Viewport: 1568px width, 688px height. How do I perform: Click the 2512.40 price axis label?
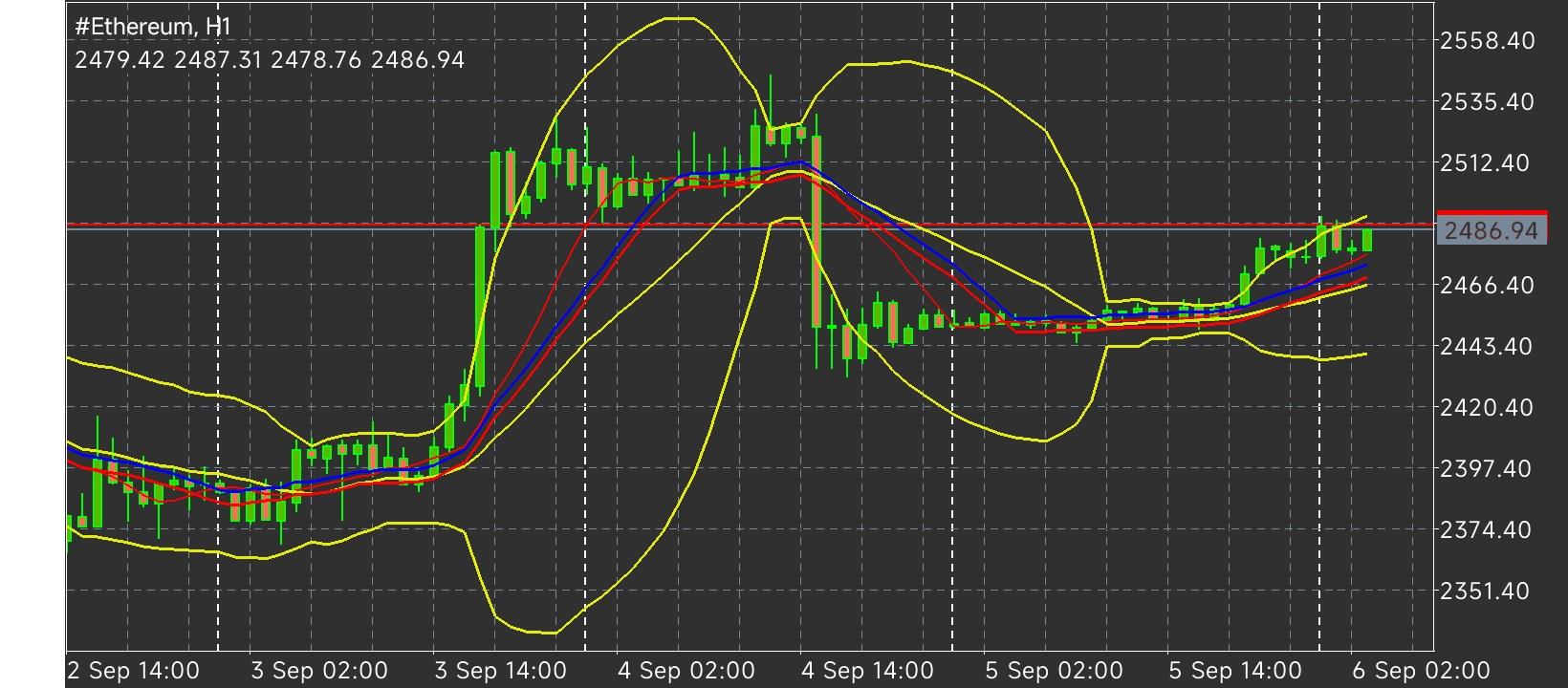click(x=1487, y=162)
